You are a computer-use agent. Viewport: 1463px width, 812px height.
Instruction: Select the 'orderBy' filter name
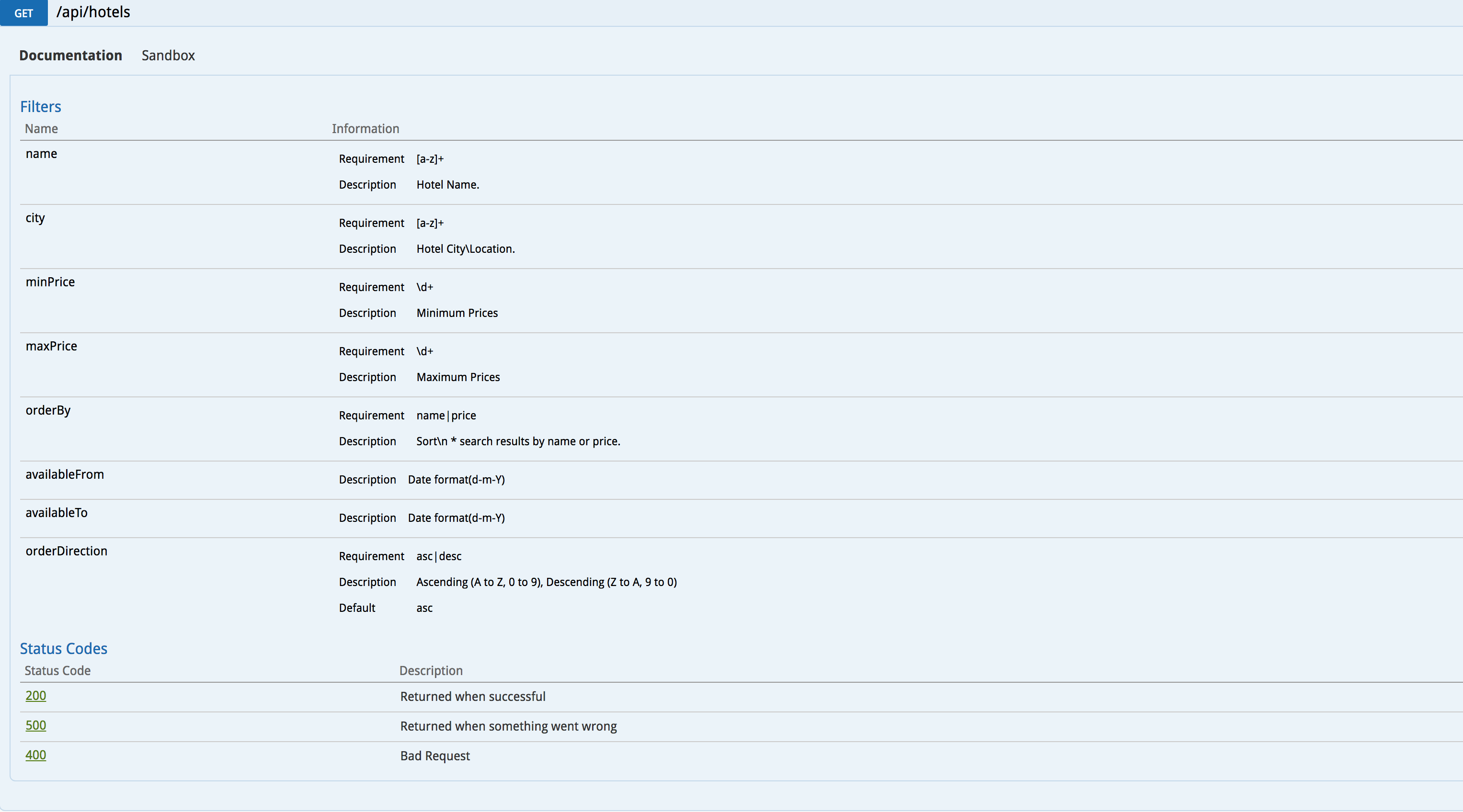48,410
